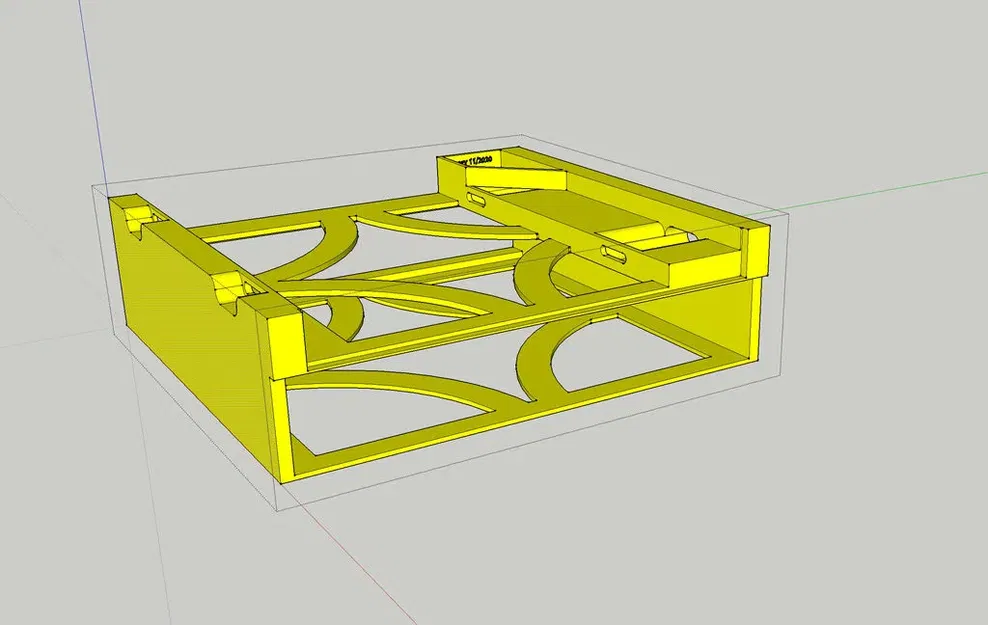Click the oval slot at the long rail's near end
988x625 pixels.
[x=614, y=253]
